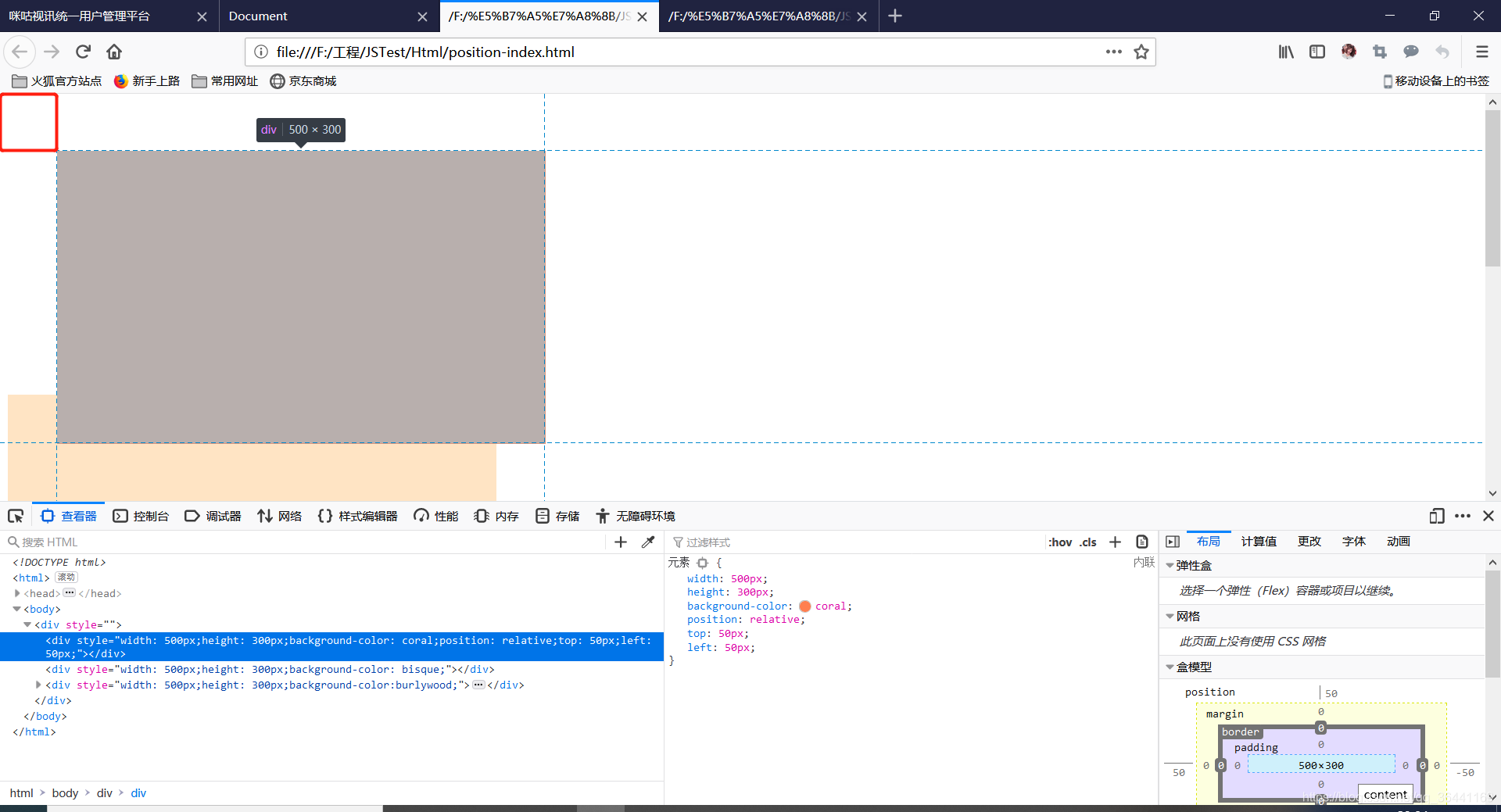
Task: Click the profile avatar toolbar icon
Action: 1349,52
